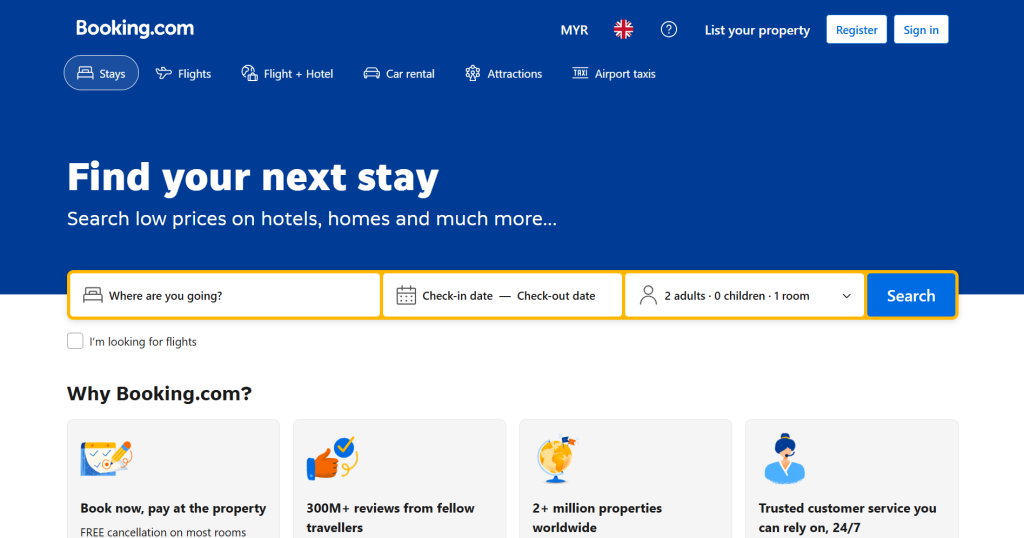Click the 'Why Booking.com?' heading
Image resolution: width=1024 pixels, height=538 pixels.
(159, 394)
